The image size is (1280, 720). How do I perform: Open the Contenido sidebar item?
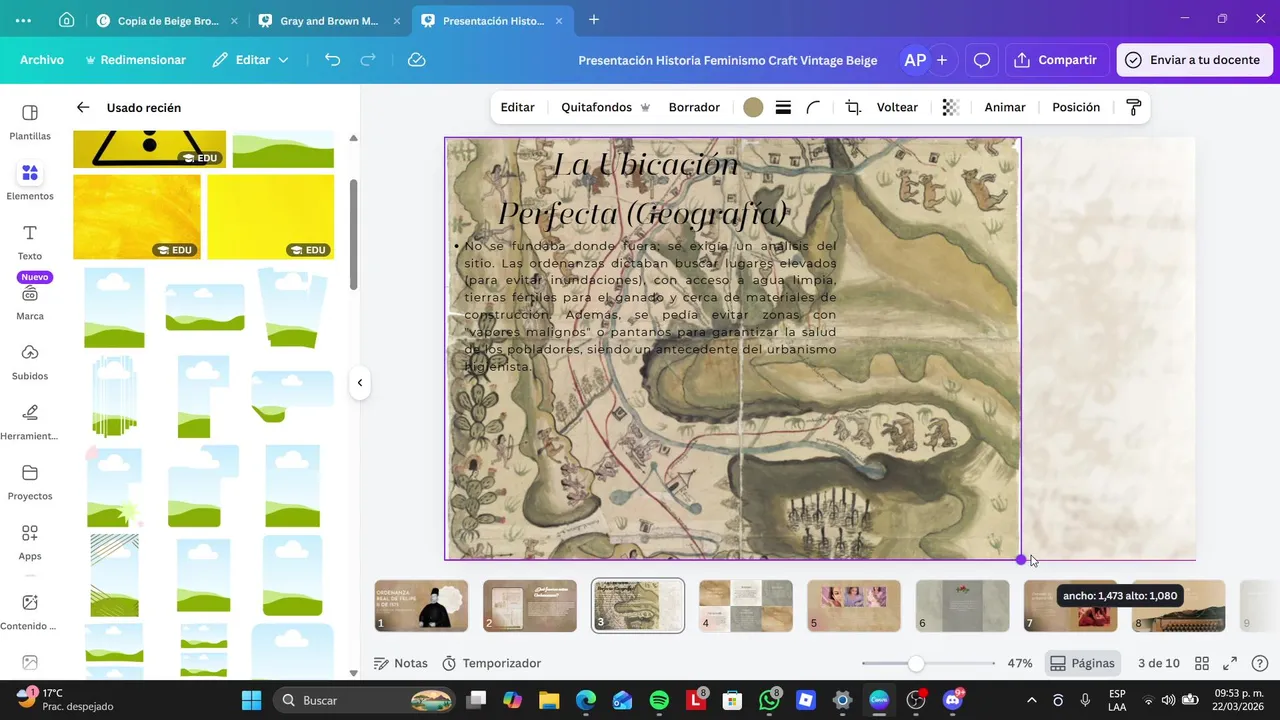[x=30, y=612]
